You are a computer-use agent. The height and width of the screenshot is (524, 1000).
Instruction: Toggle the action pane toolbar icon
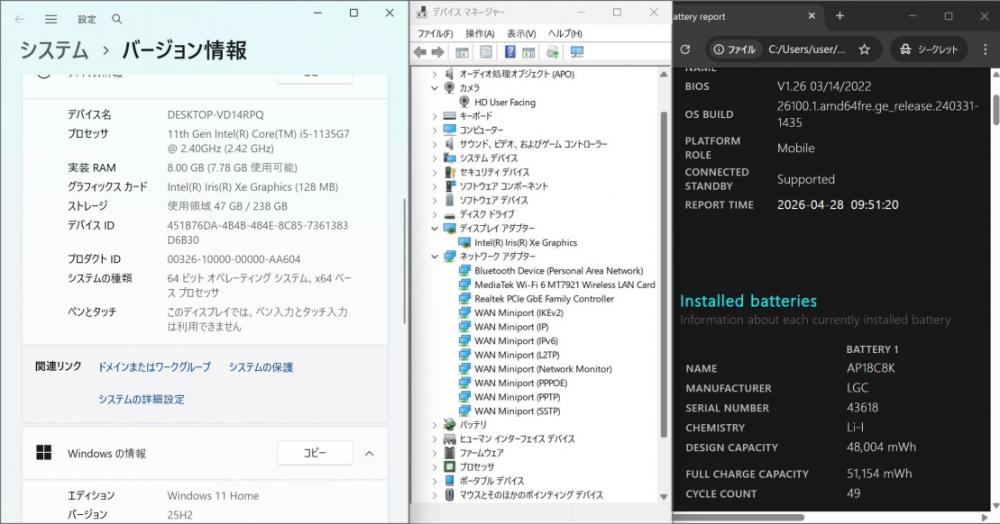(529, 52)
